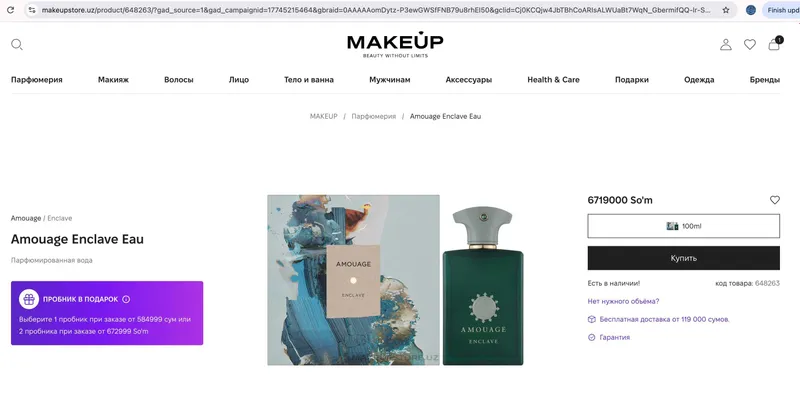Click the Парфюмированная вода subtitle text
Screen dimensions: 800x417
pyautogui.click(x=52, y=260)
